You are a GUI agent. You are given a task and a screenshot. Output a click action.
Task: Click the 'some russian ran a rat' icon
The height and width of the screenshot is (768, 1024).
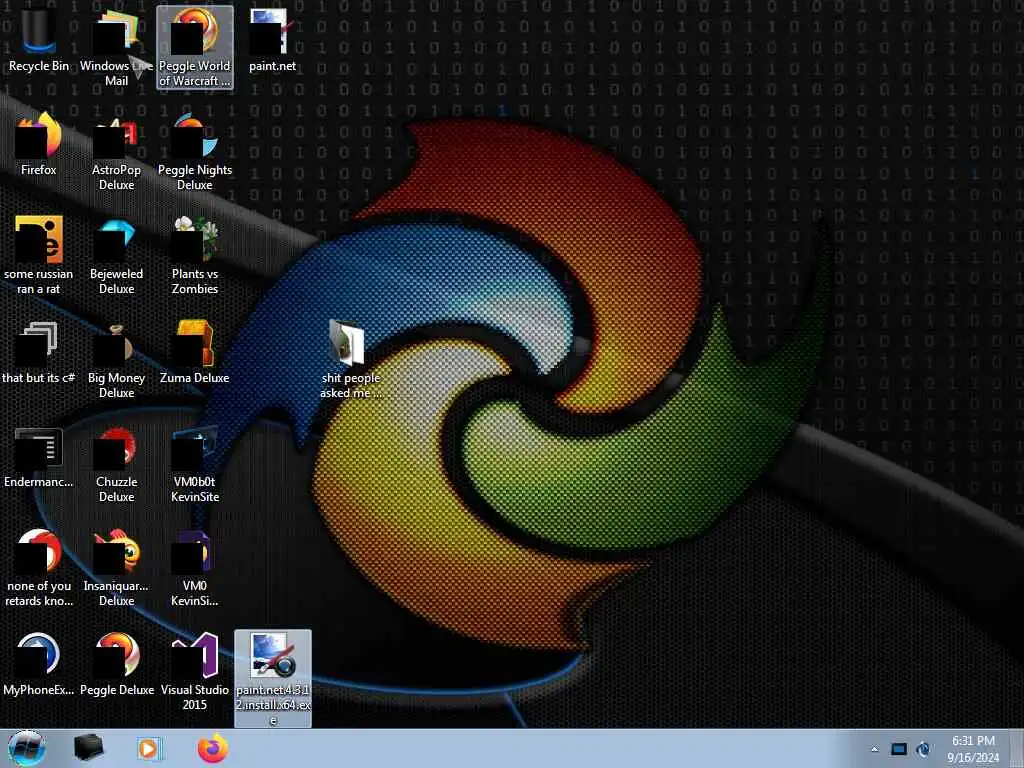(x=39, y=255)
